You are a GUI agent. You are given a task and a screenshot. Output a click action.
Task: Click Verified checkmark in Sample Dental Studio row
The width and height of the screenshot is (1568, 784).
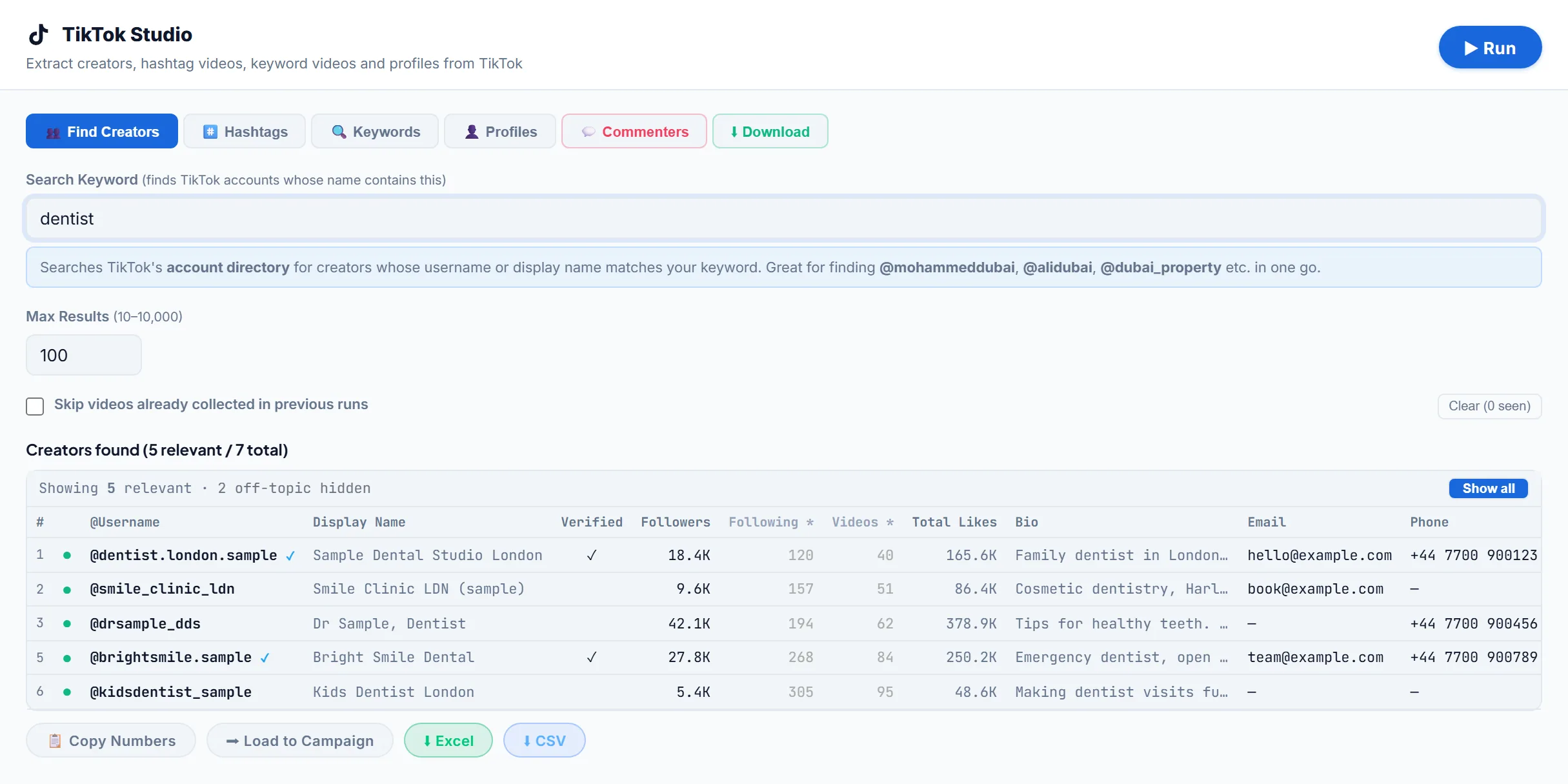[x=591, y=555]
